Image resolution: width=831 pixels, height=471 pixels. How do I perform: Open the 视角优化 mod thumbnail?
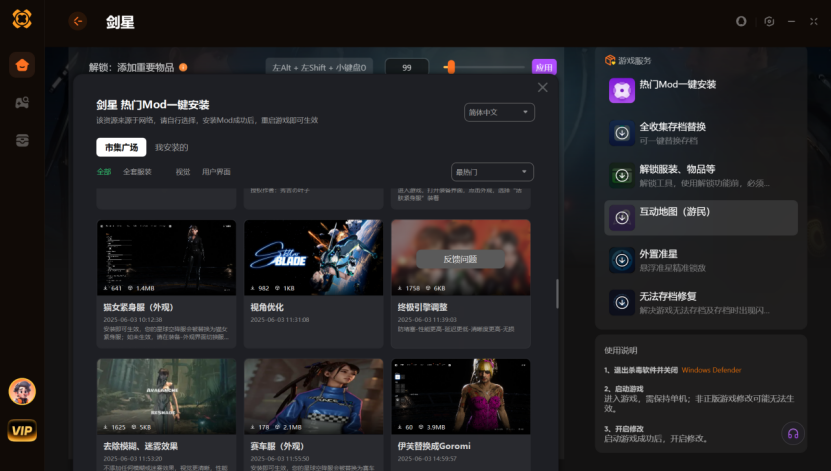pos(314,257)
